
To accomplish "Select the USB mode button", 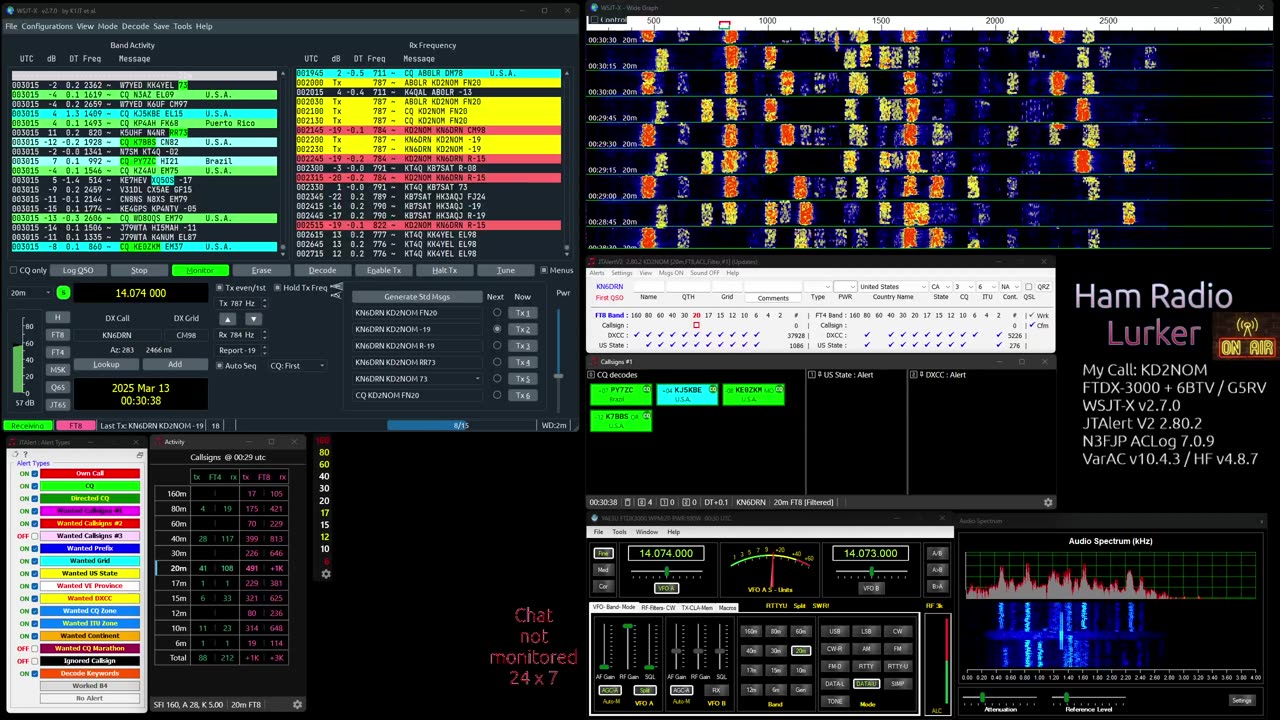I will pyautogui.click(x=835, y=631).
